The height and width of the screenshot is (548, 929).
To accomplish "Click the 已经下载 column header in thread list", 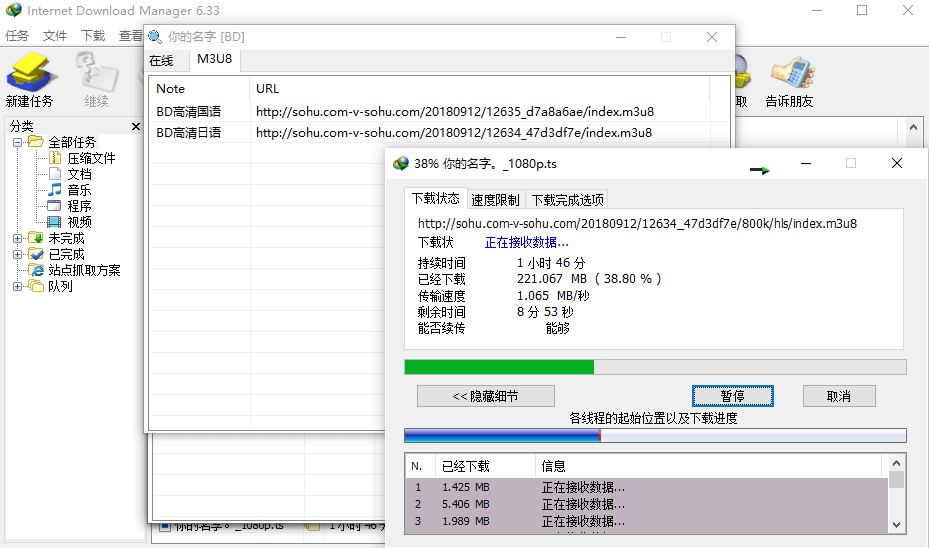I will (x=485, y=466).
